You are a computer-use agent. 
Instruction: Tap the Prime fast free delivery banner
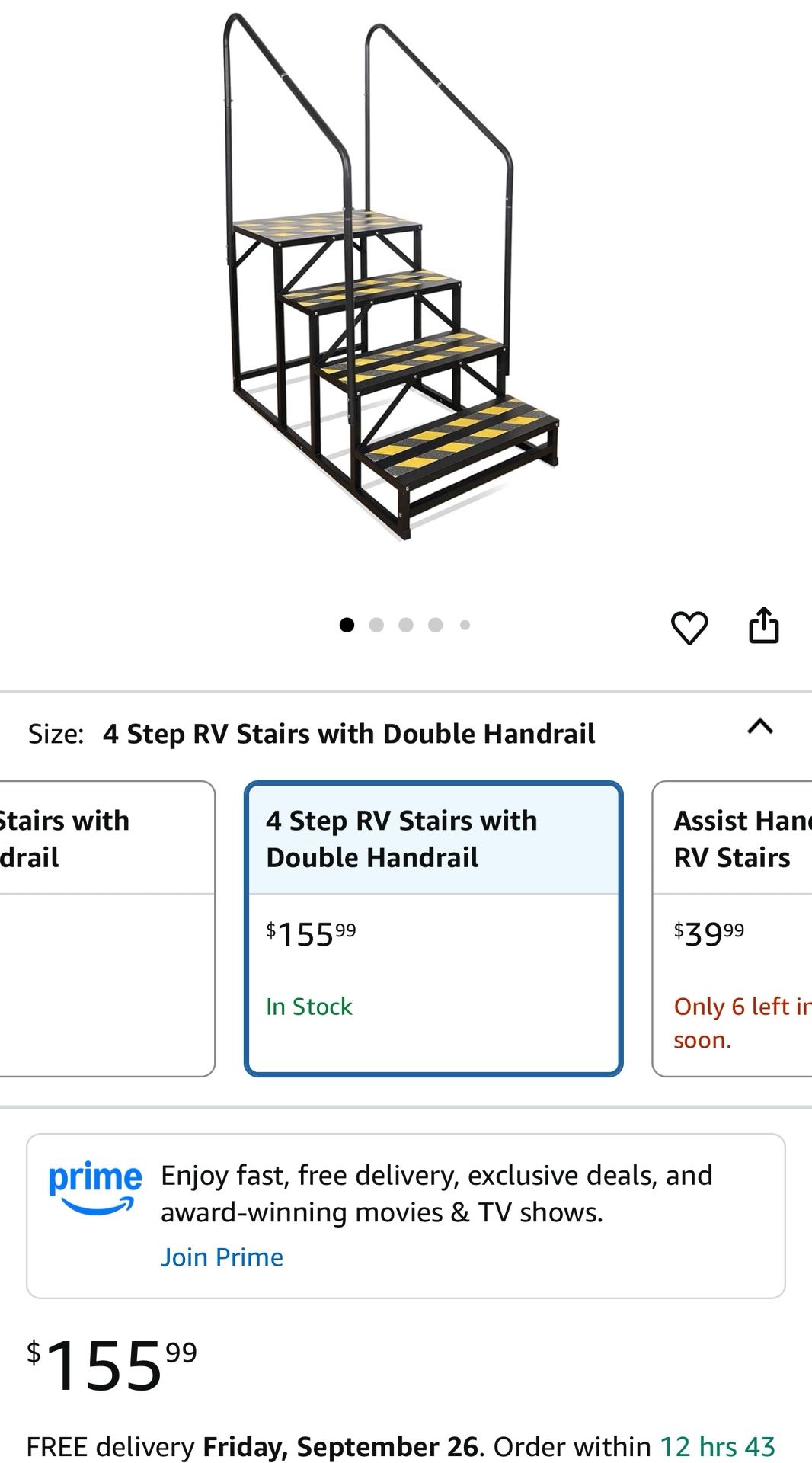click(x=436, y=1193)
